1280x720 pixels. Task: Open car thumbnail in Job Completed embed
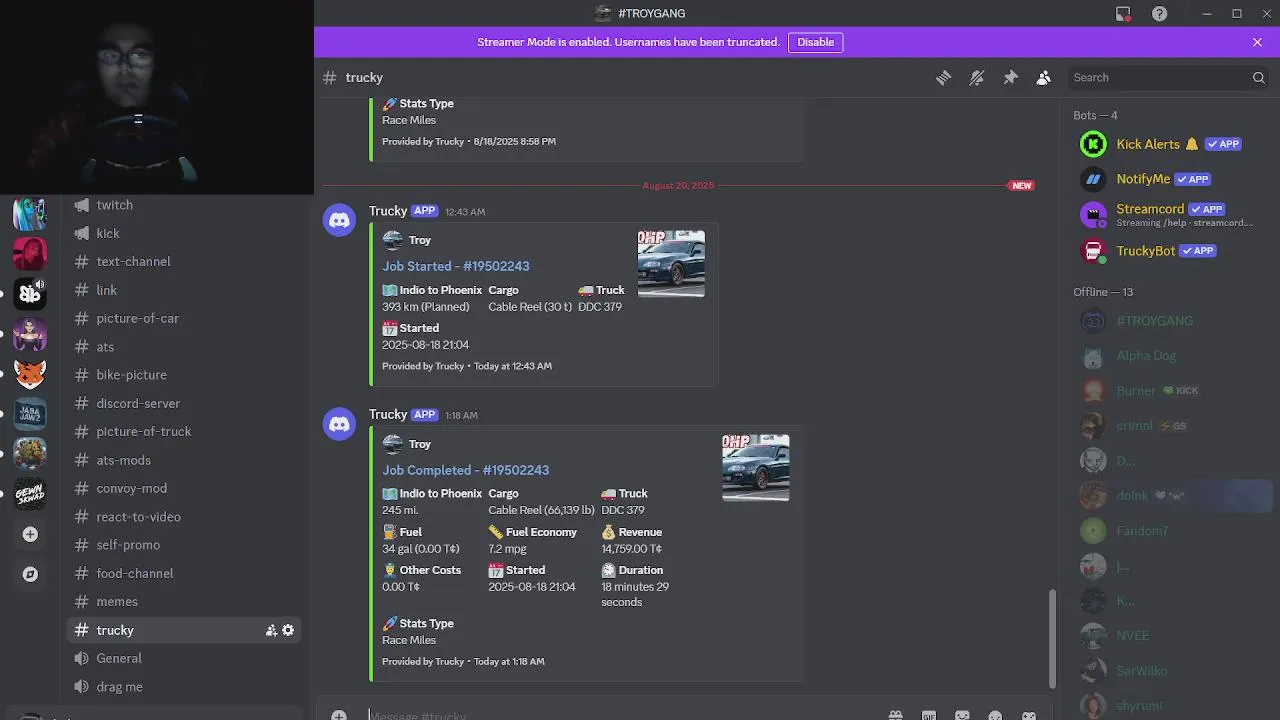pos(756,468)
